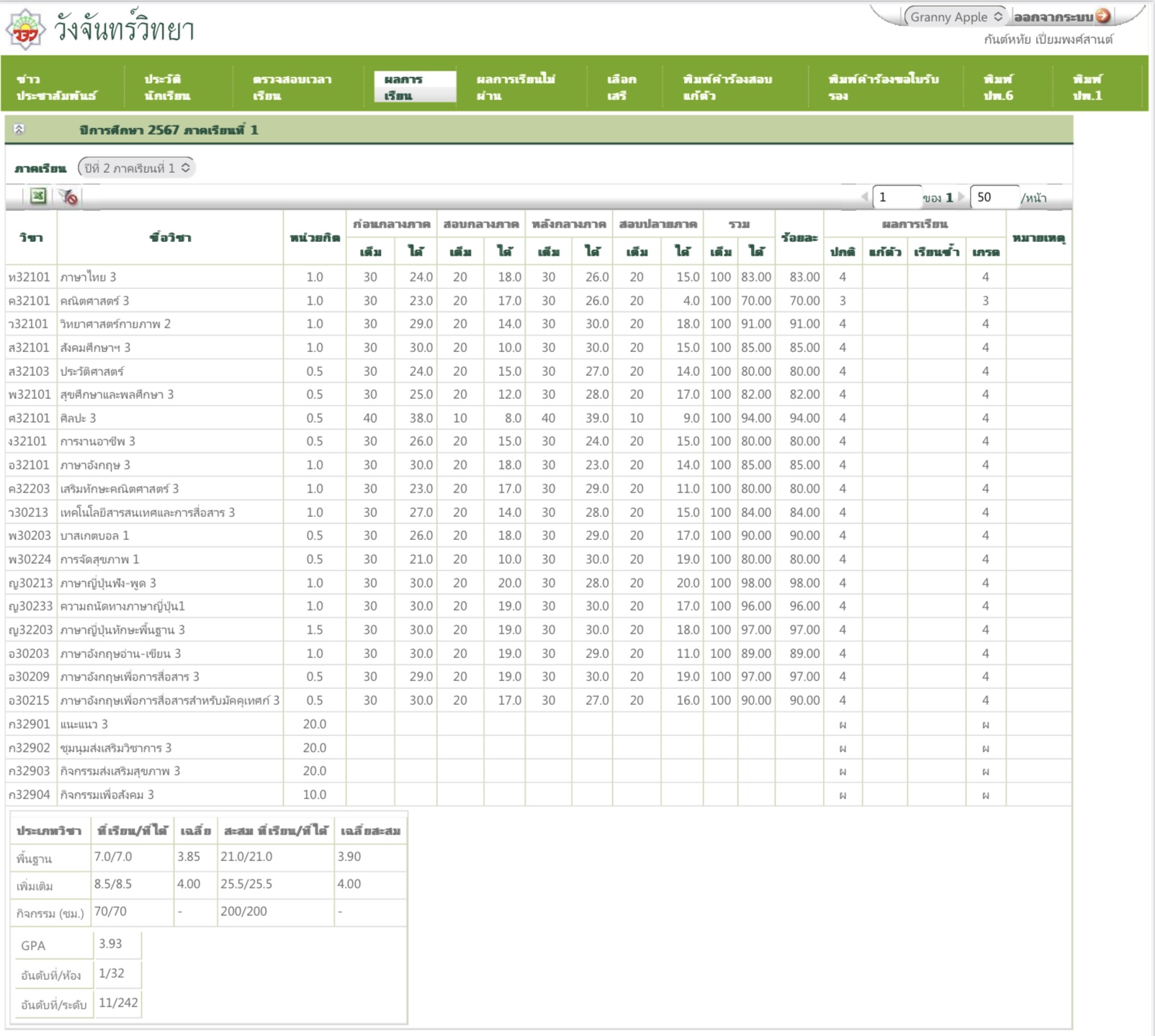
Task: Click subject code อ30215
Action: point(29,701)
